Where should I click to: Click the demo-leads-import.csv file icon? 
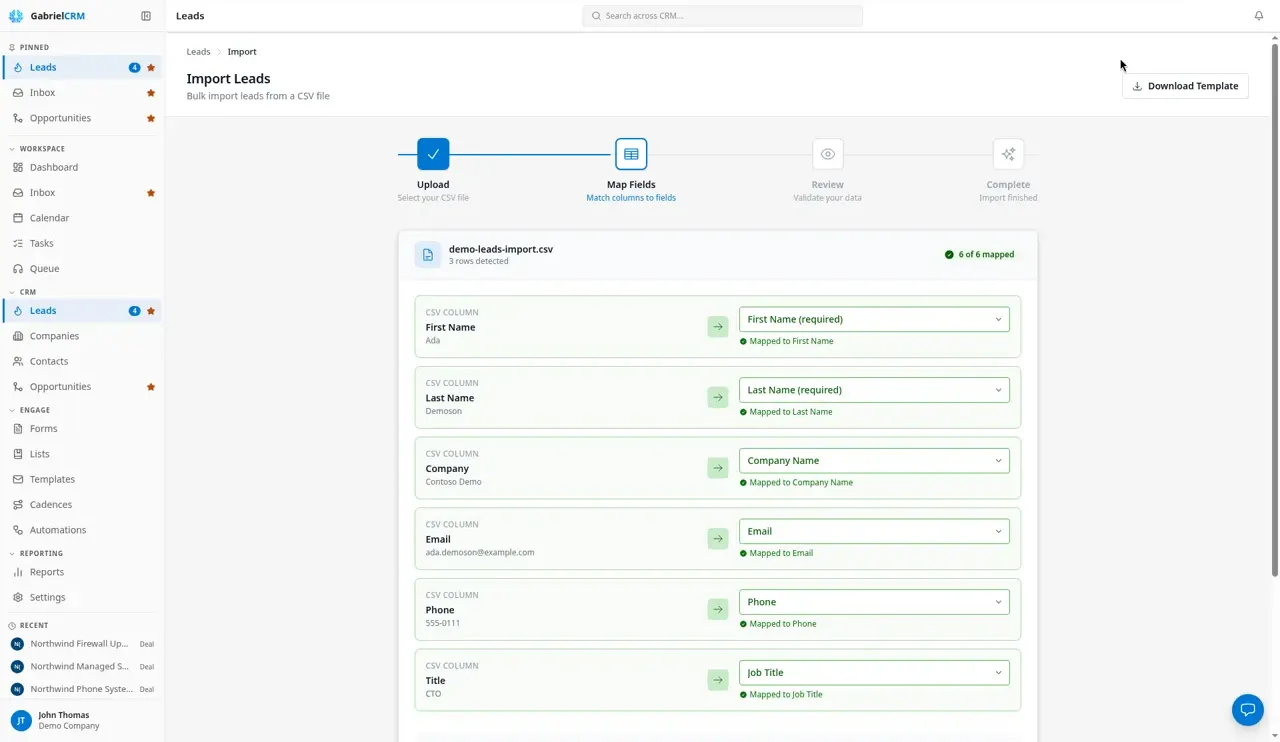[428, 254]
